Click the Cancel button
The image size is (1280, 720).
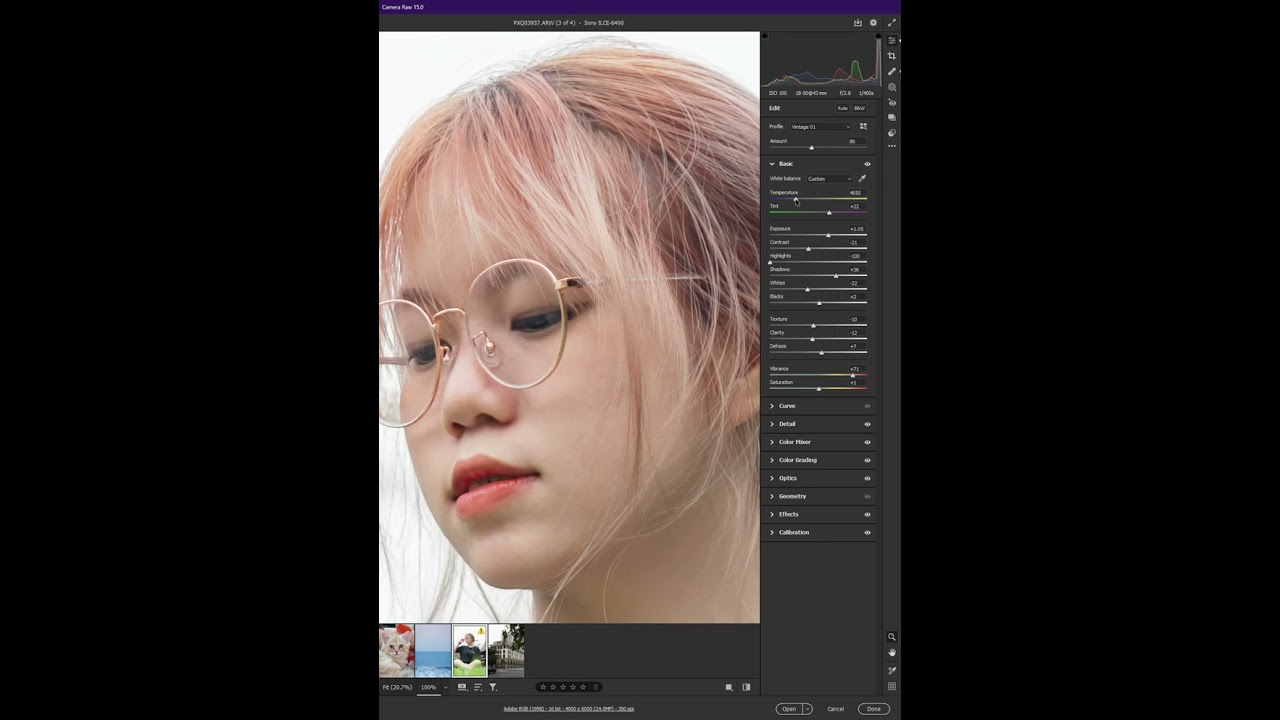coord(835,709)
